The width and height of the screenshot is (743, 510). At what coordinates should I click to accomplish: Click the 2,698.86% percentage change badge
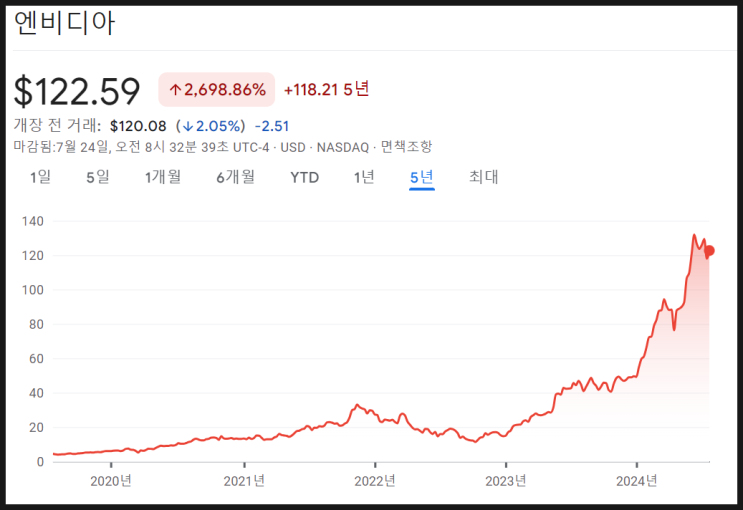click(x=217, y=90)
